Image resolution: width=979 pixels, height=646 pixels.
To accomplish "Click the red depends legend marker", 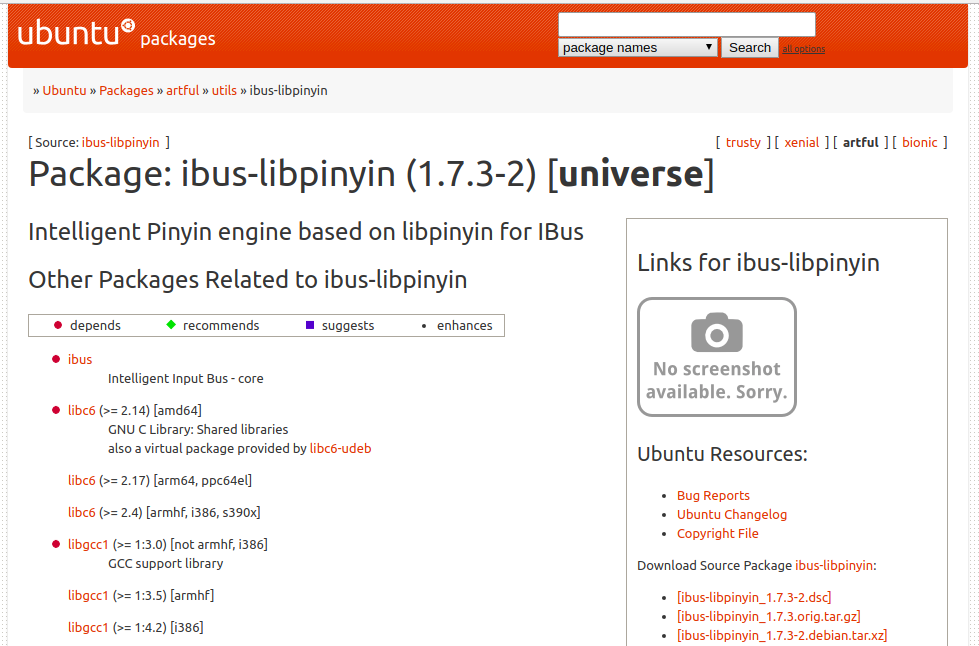I will click(x=58, y=325).
